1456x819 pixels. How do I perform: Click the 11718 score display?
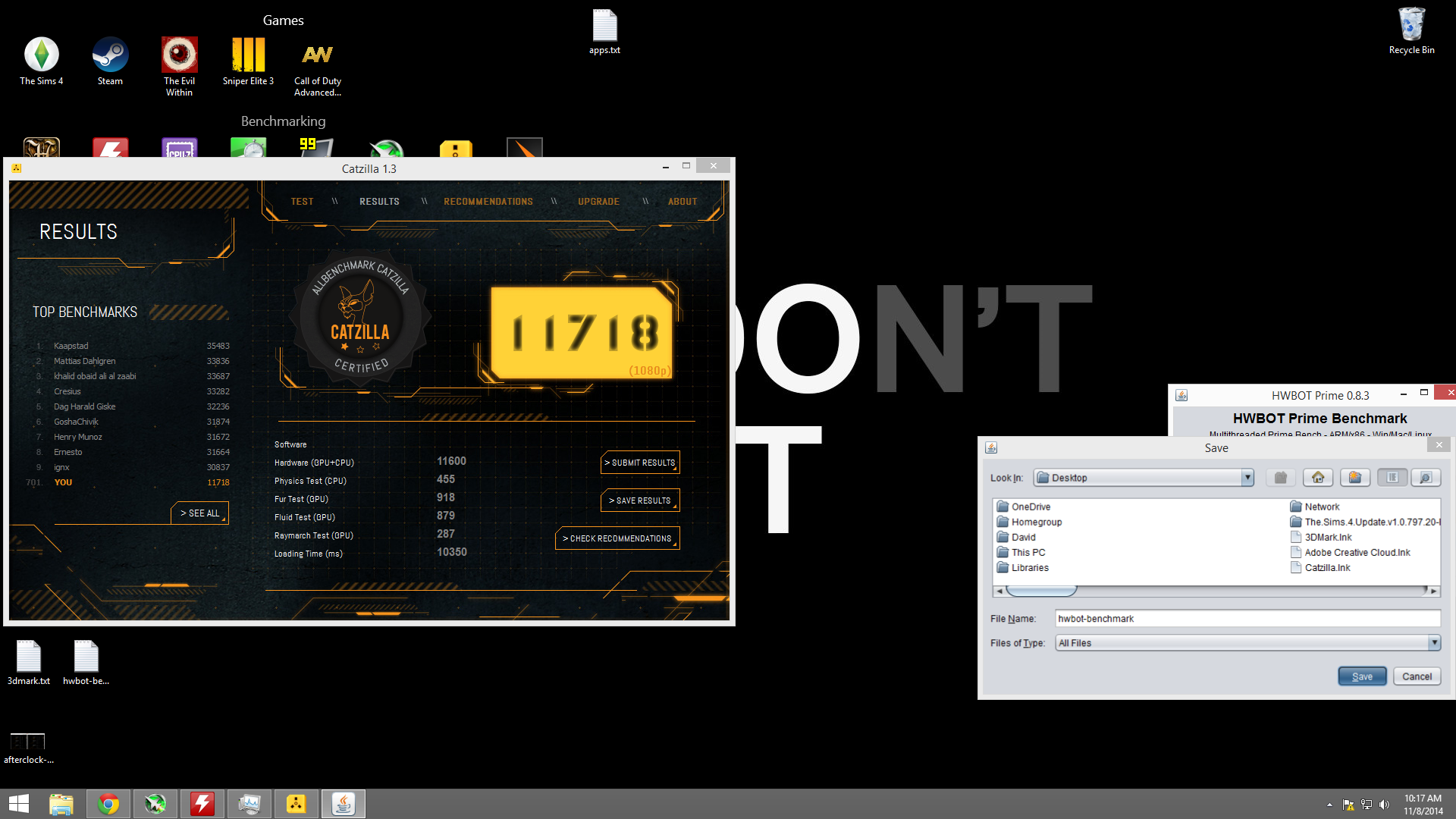point(582,332)
